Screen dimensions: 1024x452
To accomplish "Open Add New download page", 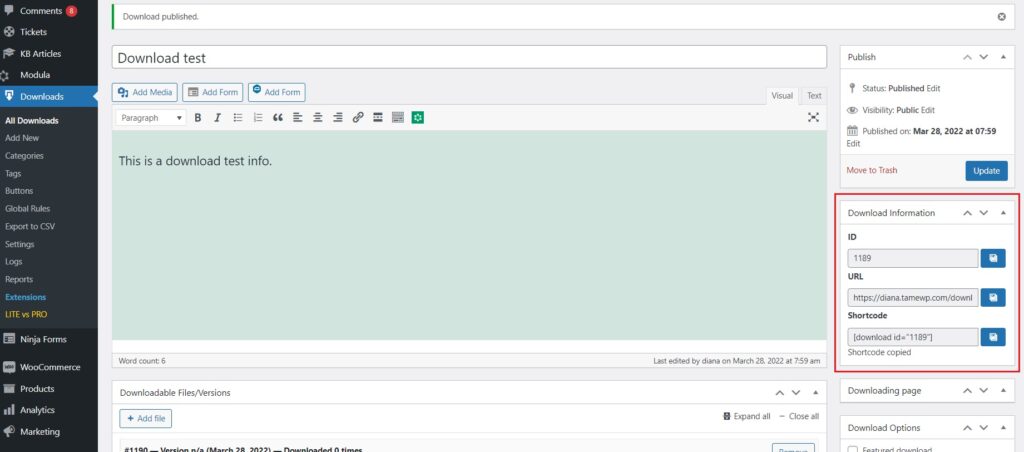I will 22,138.
